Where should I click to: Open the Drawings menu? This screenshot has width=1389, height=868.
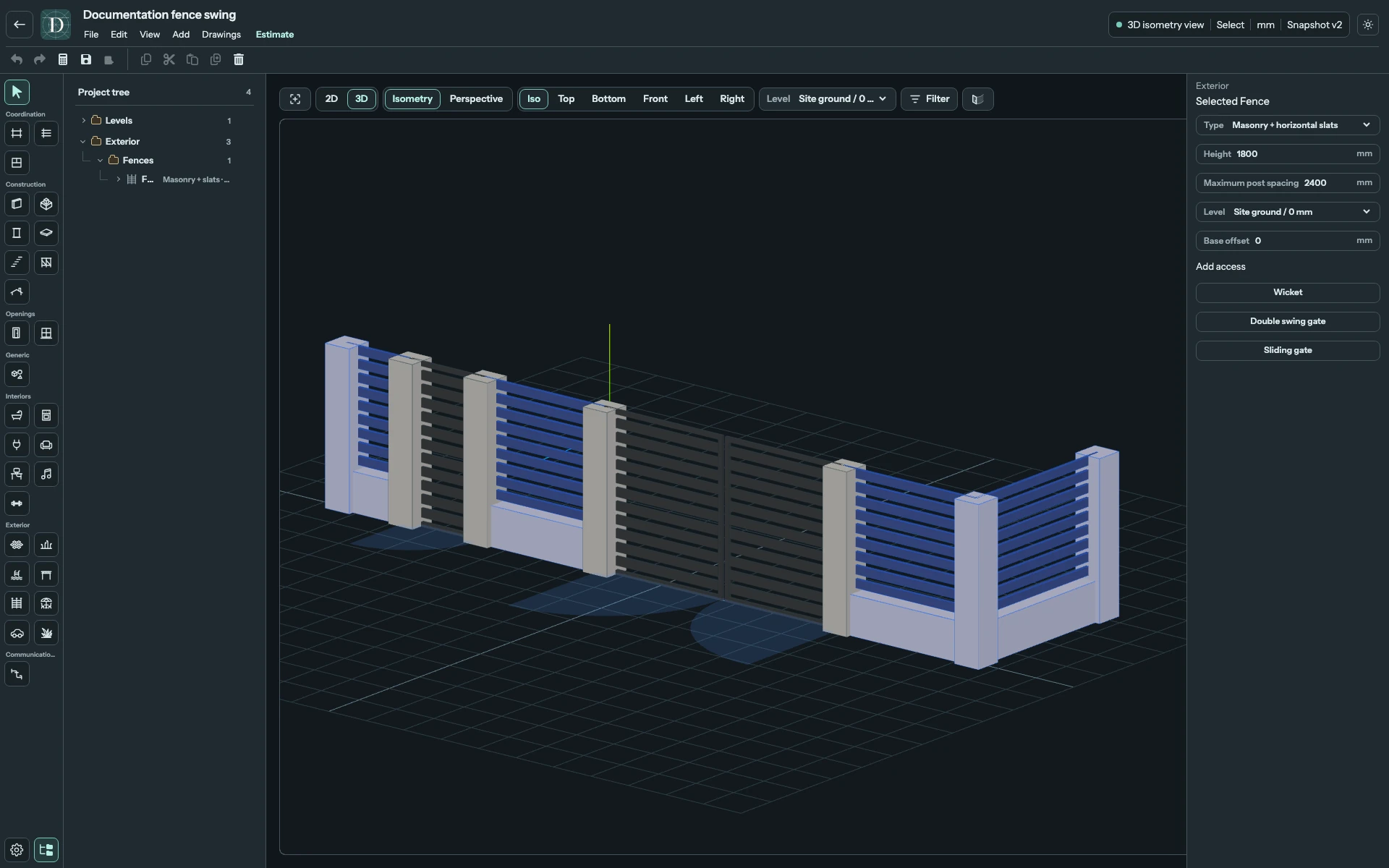[x=221, y=35]
